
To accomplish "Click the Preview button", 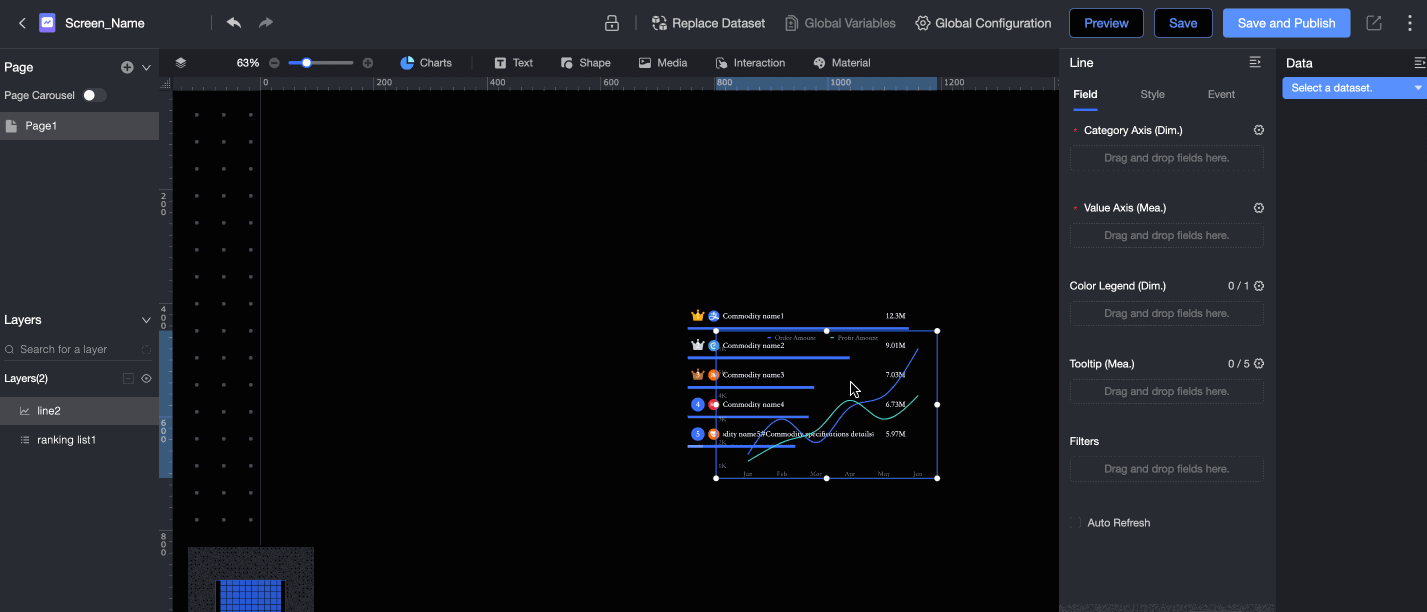I will pos(1106,23).
